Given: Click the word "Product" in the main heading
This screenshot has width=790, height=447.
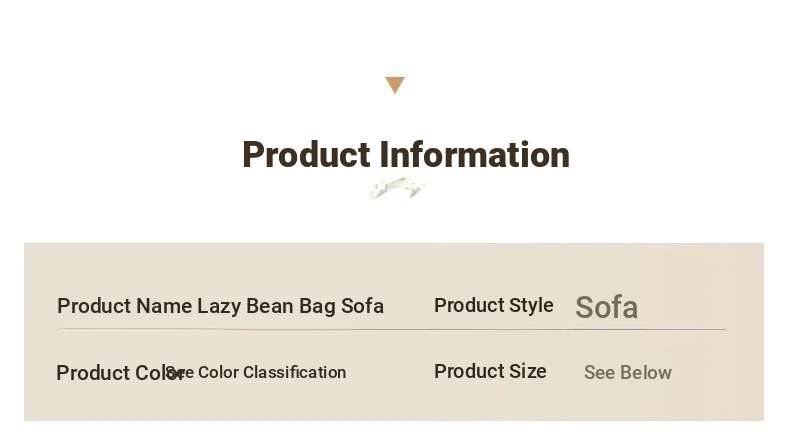Looking at the screenshot, I should [306, 155].
